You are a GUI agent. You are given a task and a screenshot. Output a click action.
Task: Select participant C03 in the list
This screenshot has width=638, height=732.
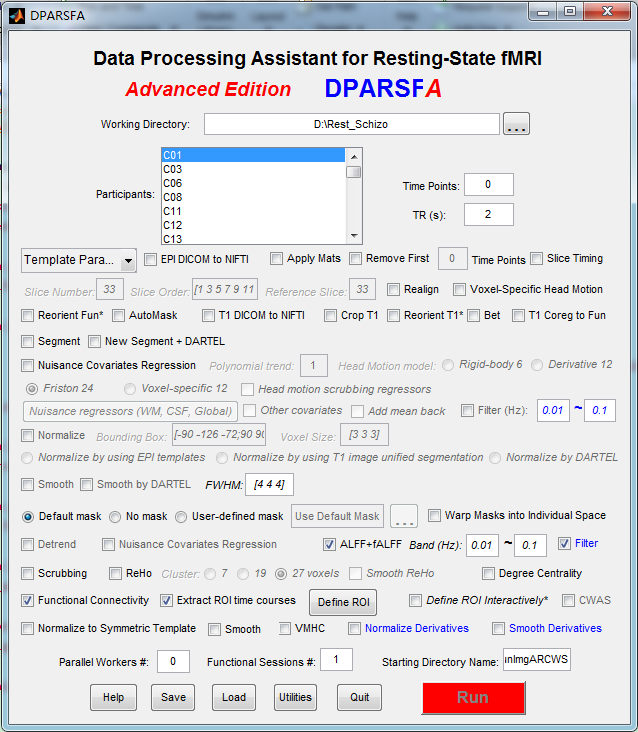(253, 169)
